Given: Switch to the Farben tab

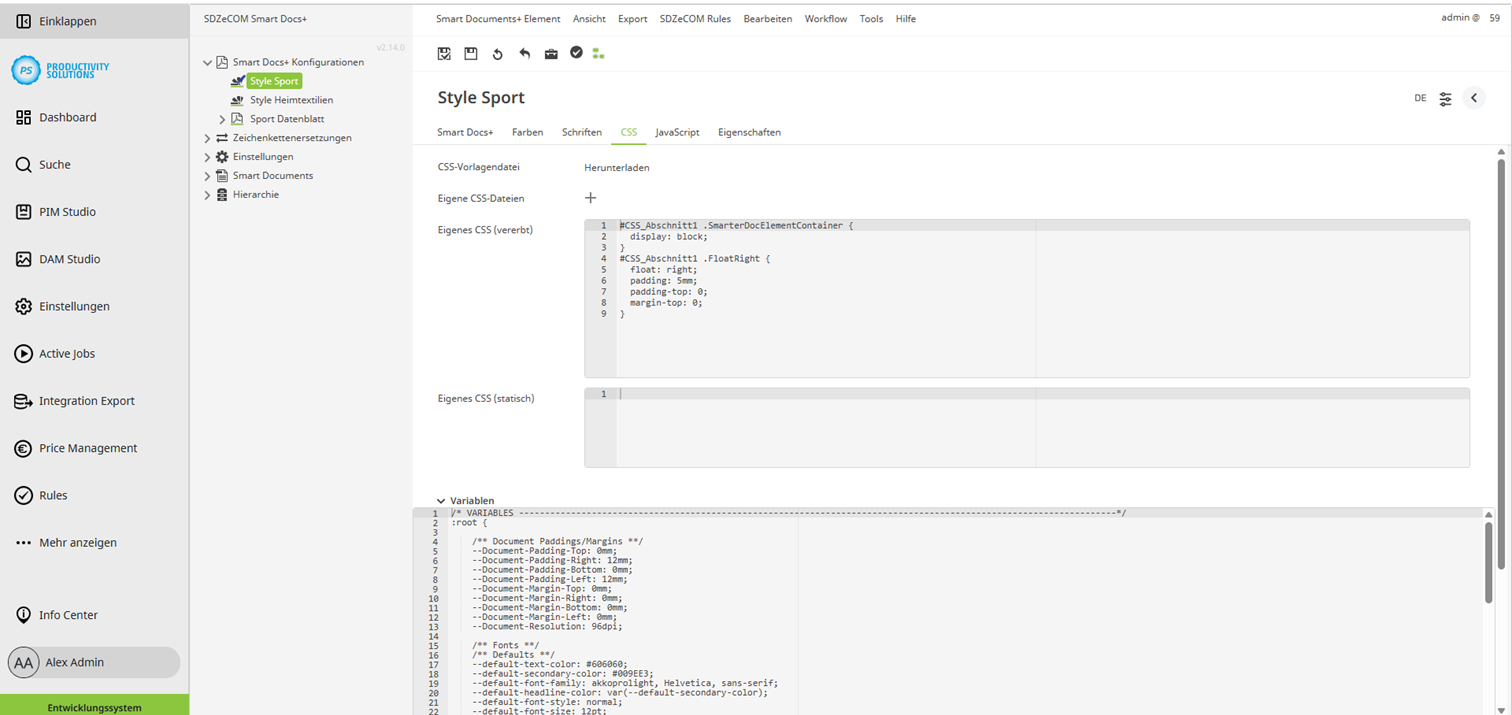Looking at the screenshot, I should click(x=527, y=132).
